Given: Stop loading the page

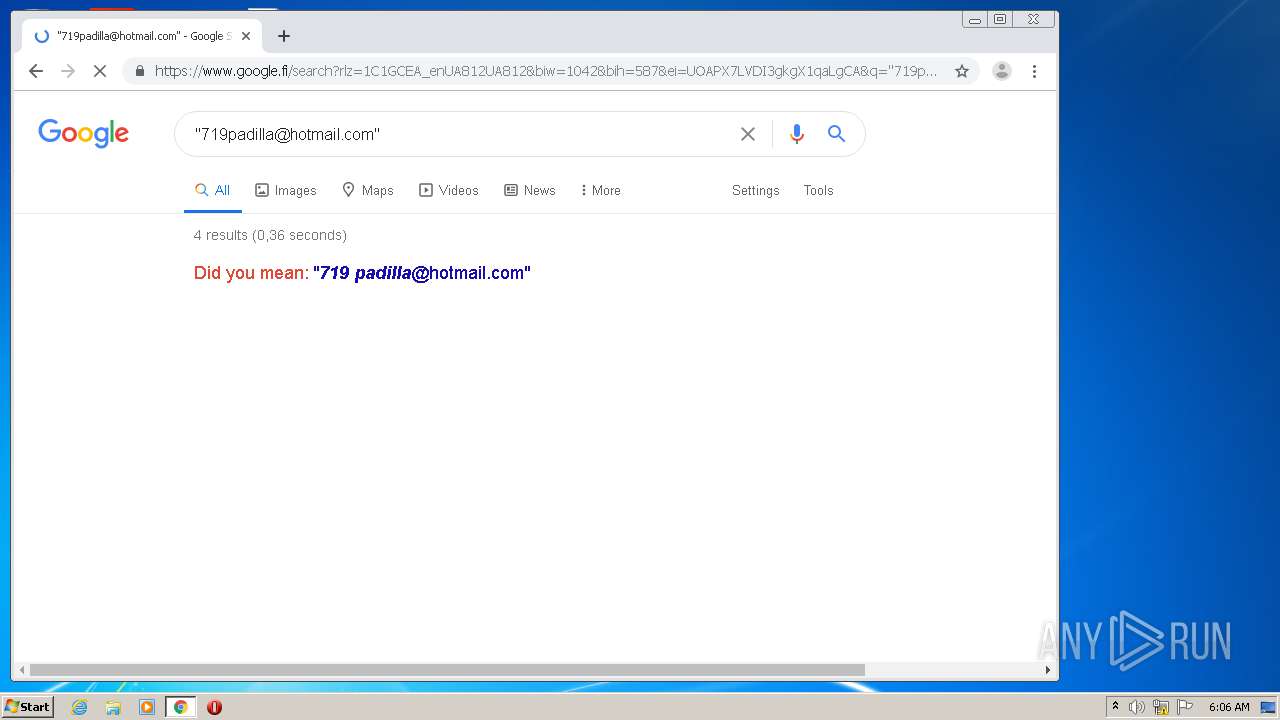Looking at the screenshot, I should pos(100,71).
